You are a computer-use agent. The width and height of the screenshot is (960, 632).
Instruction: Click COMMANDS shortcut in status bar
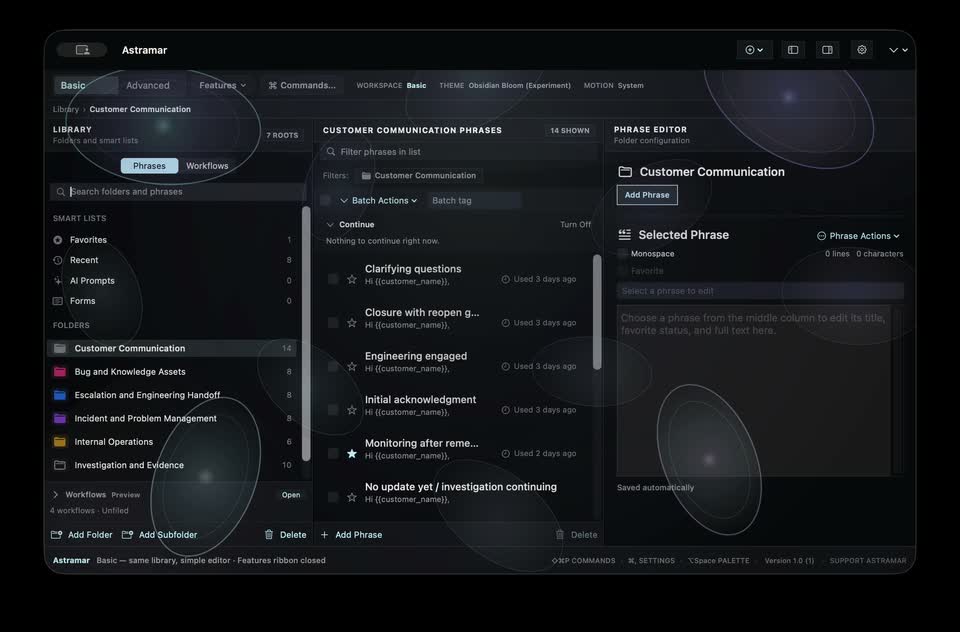[x=583, y=560]
